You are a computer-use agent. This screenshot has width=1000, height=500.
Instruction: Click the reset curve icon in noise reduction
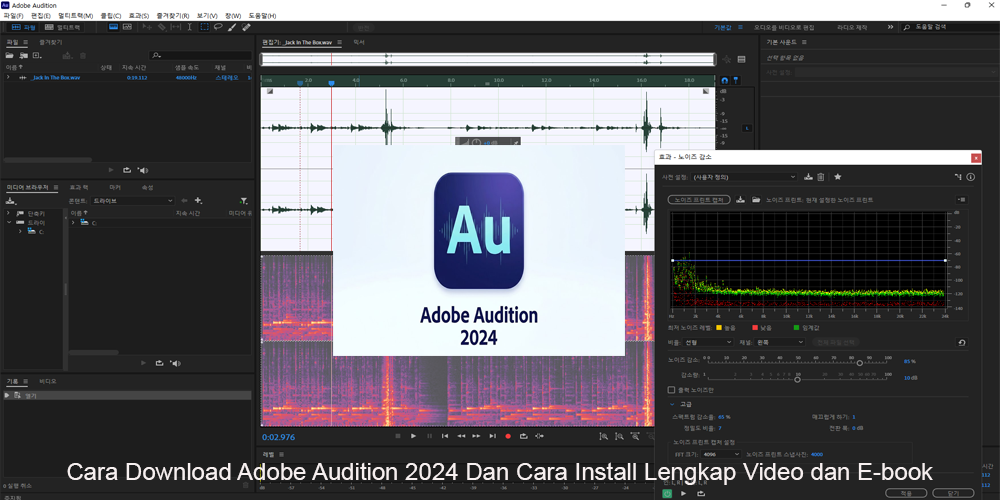(962, 342)
